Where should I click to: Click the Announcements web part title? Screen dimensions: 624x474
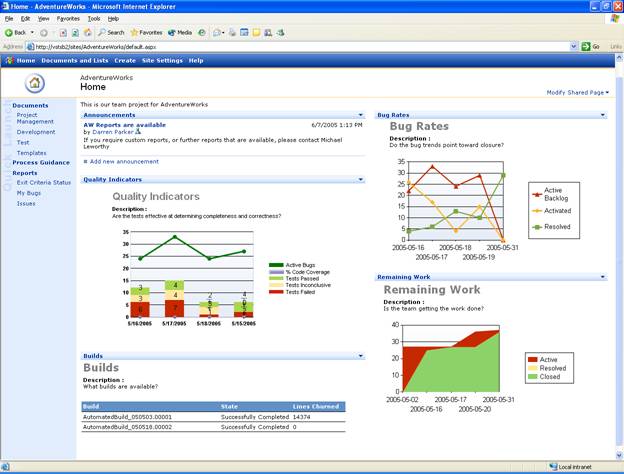[109, 115]
